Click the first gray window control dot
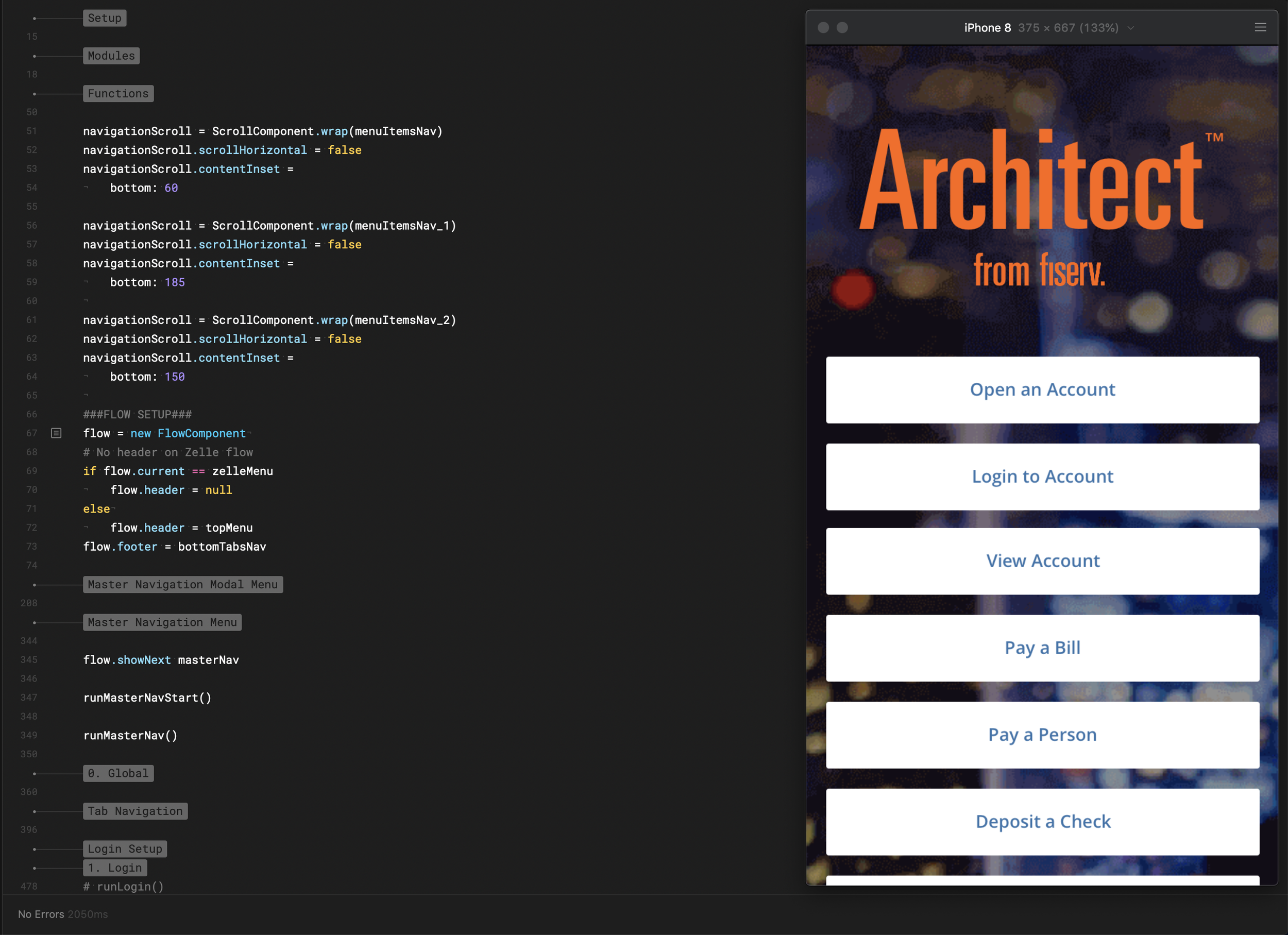The width and height of the screenshot is (1288, 935). [823, 27]
